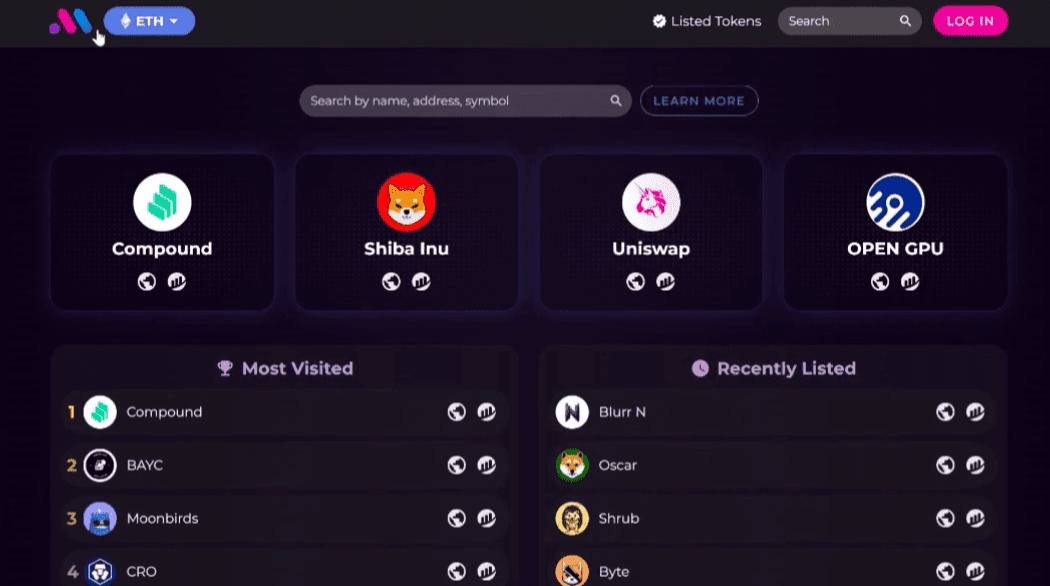Image resolution: width=1050 pixels, height=586 pixels.
Task: Open the Listed Tokens page
Action: [706, 21]
